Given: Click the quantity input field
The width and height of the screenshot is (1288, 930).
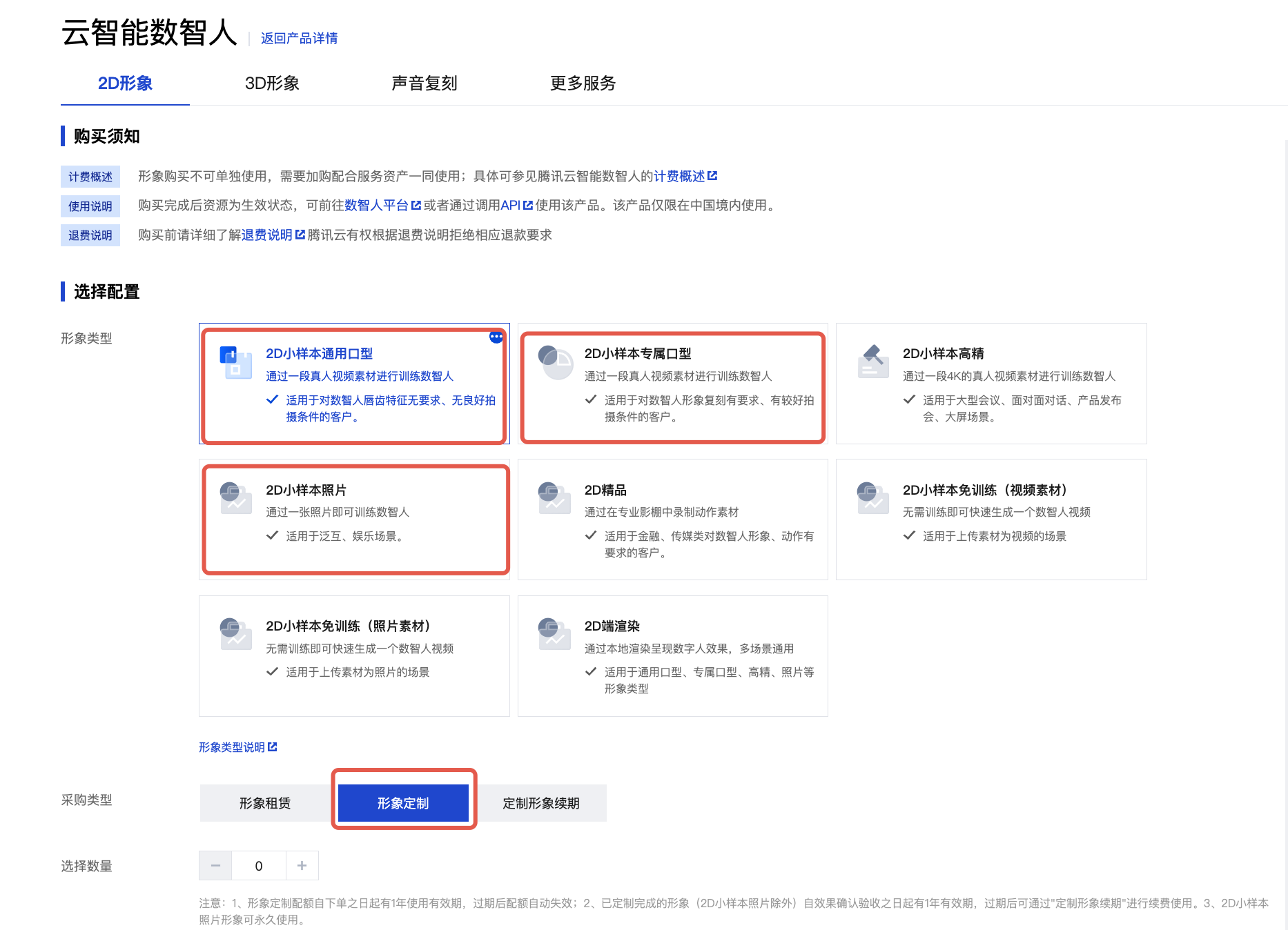Looking at the screenshot, I should (x=259, y=865).
